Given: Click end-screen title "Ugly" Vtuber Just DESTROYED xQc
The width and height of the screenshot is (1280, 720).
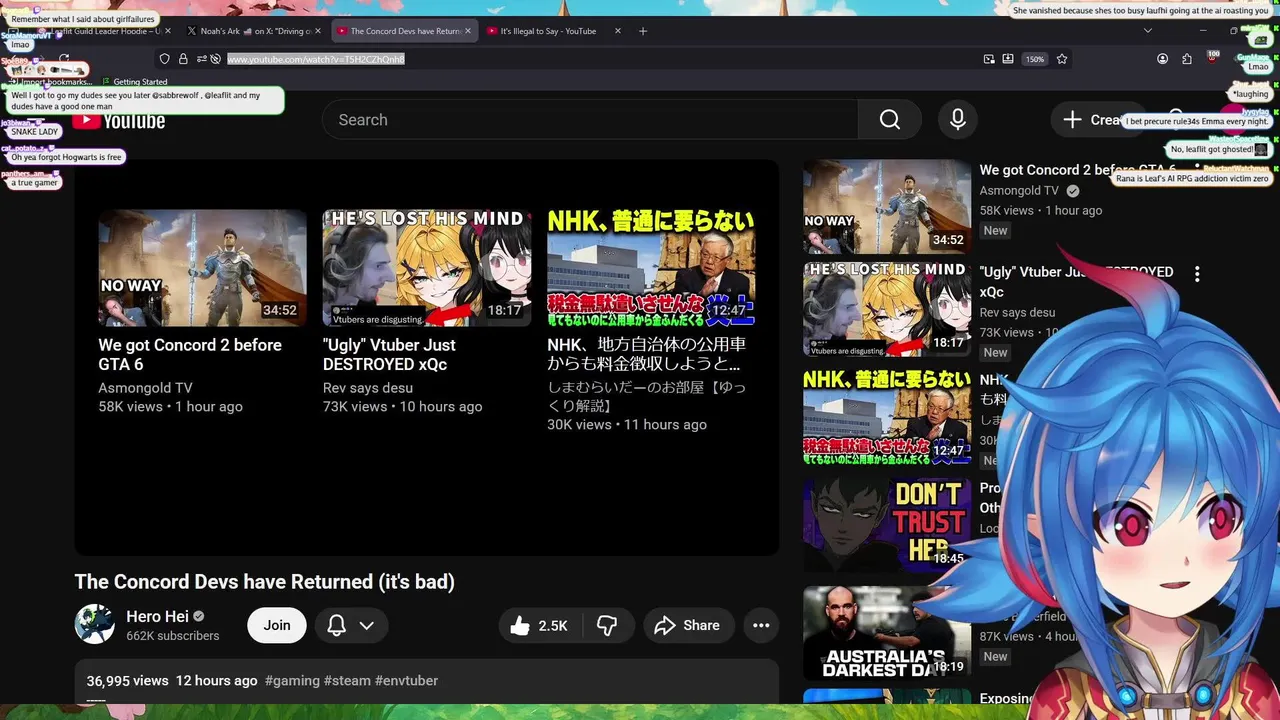Looking at the screenshot, I should point(389,355).
